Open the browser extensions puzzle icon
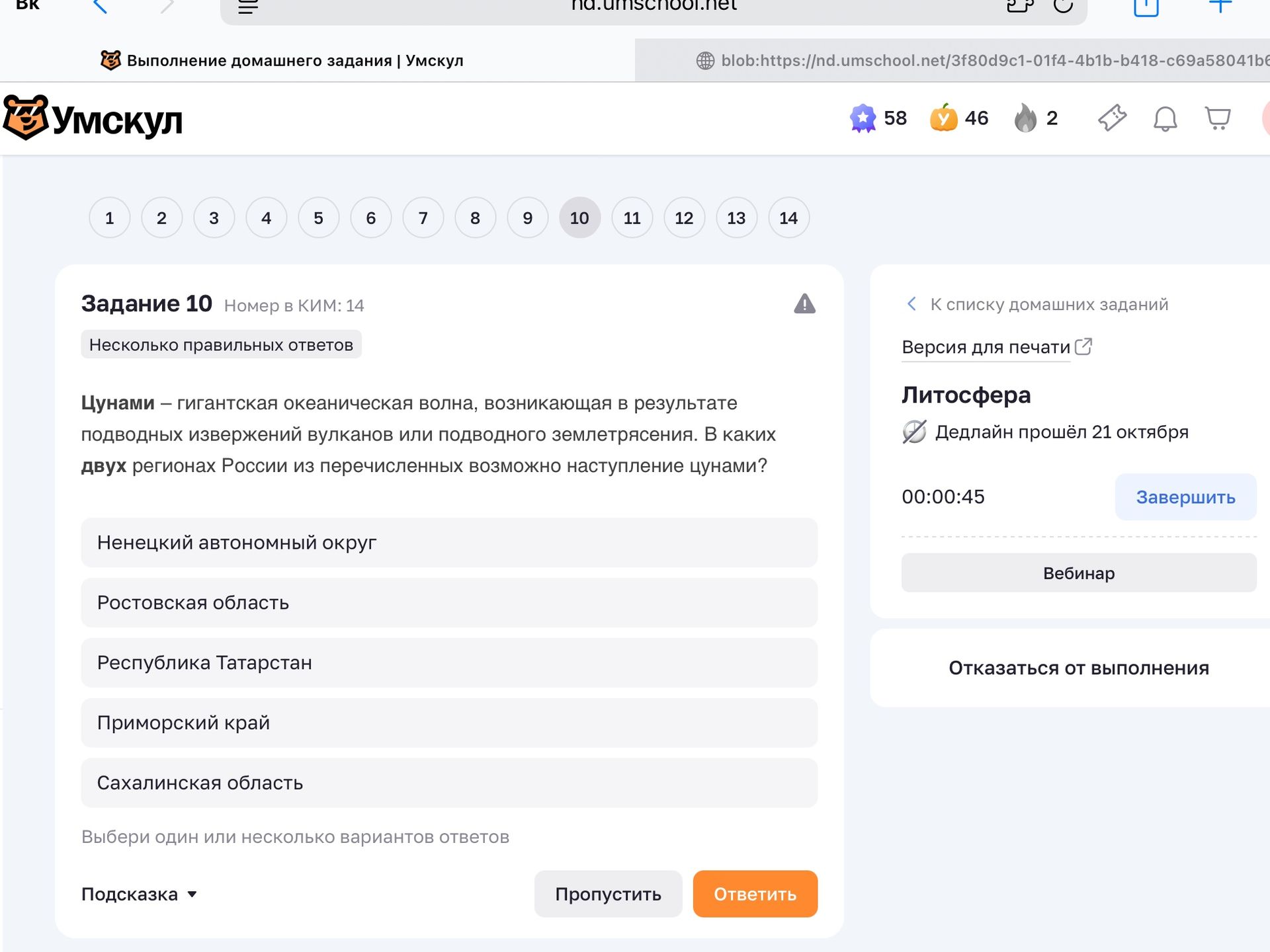Image resolution: width=1270 pixels, height=952 pixels. click(x=1019, y=5)
